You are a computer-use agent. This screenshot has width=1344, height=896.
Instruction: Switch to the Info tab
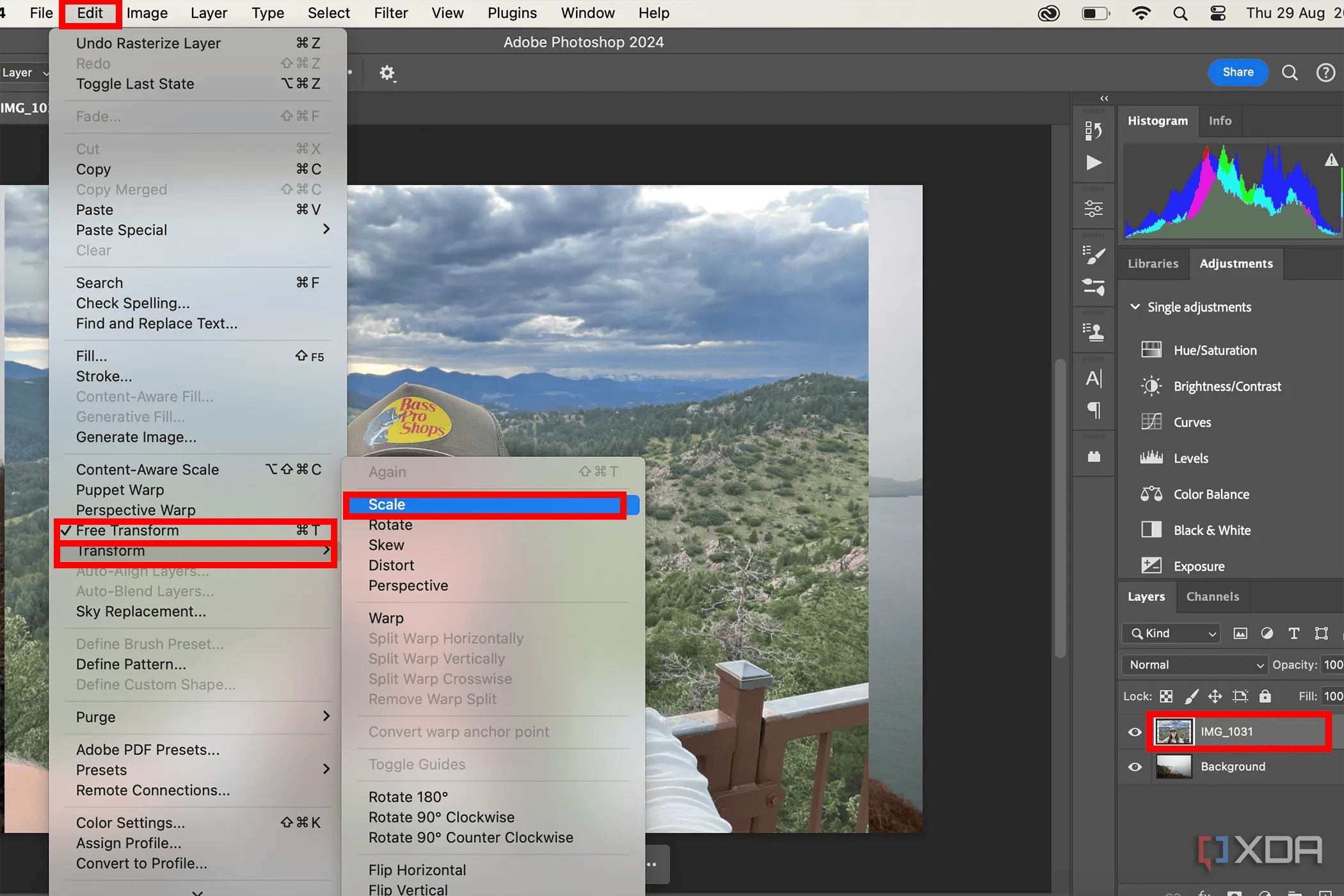(x=1220, y=120)
